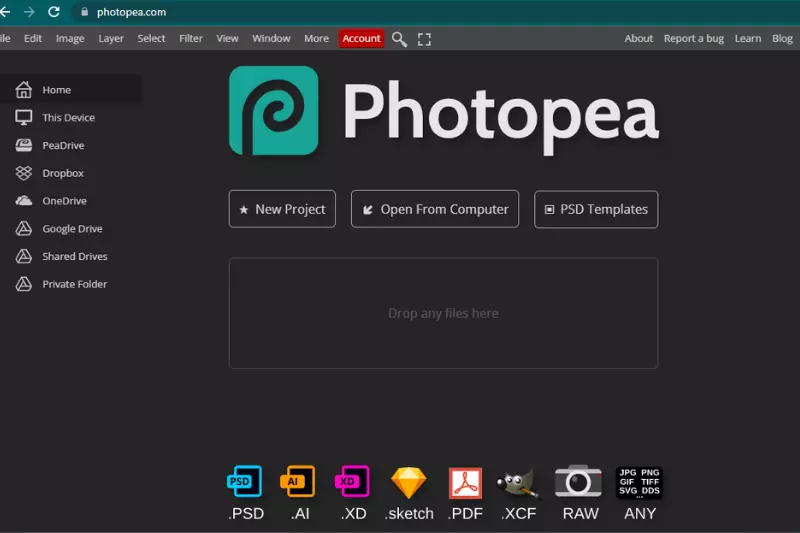Open the search magnifier icon
This screenshot has width=800, height=533.
(399, 39)
